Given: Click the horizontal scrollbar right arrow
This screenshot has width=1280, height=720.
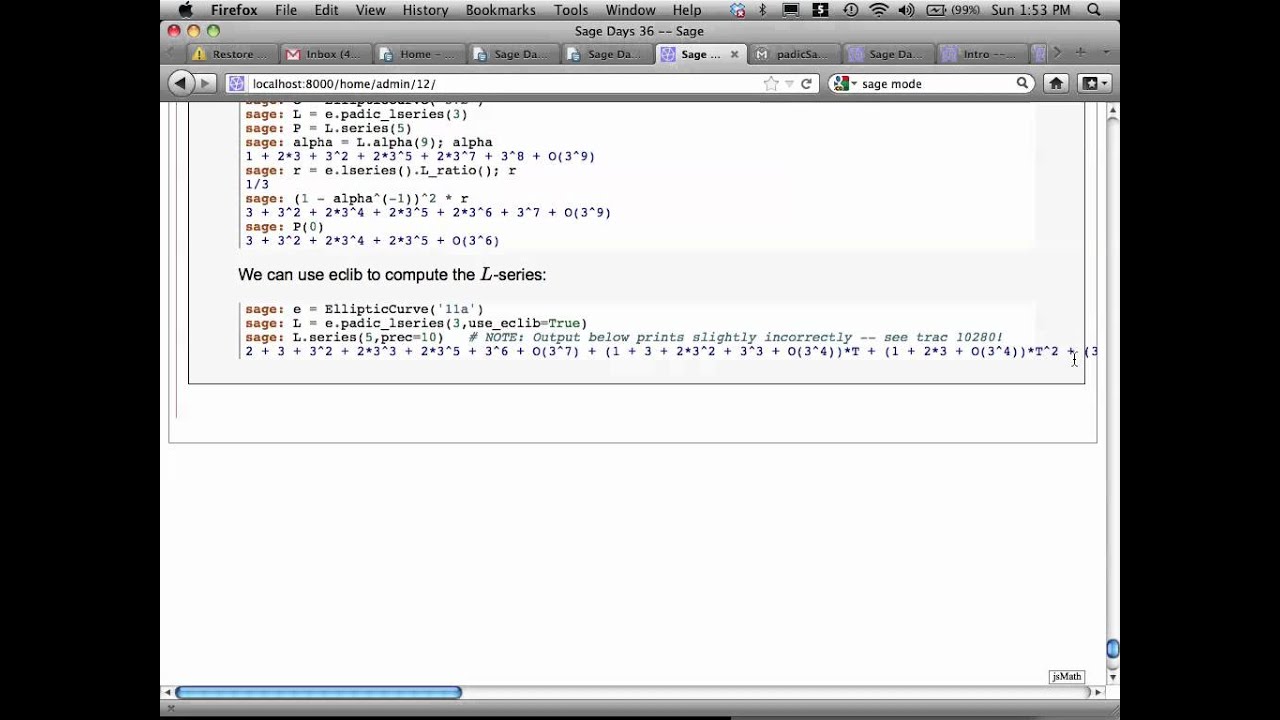Looking at the screenshot, I should pos(1098,692).
